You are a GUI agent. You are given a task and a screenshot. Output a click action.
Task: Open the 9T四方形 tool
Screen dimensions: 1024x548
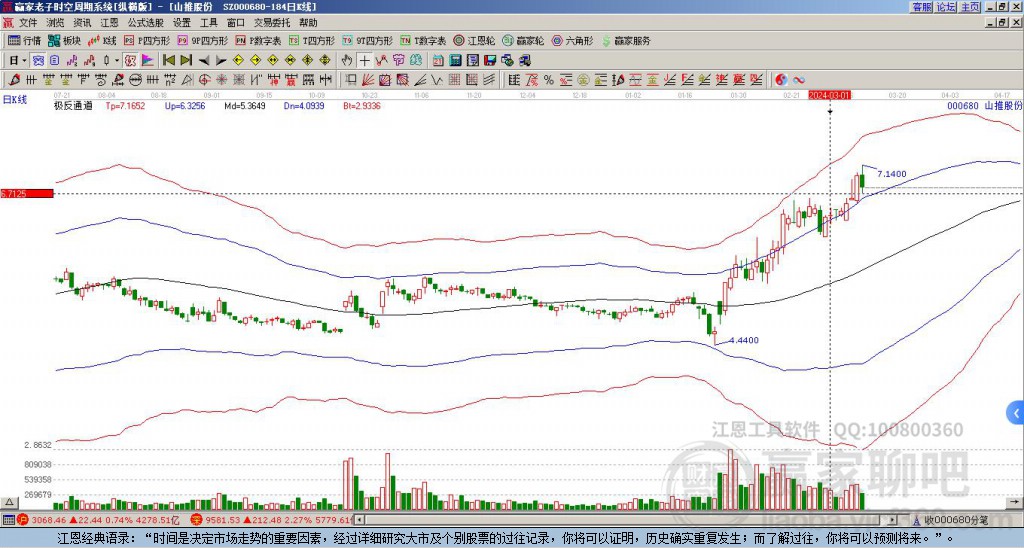368,40
